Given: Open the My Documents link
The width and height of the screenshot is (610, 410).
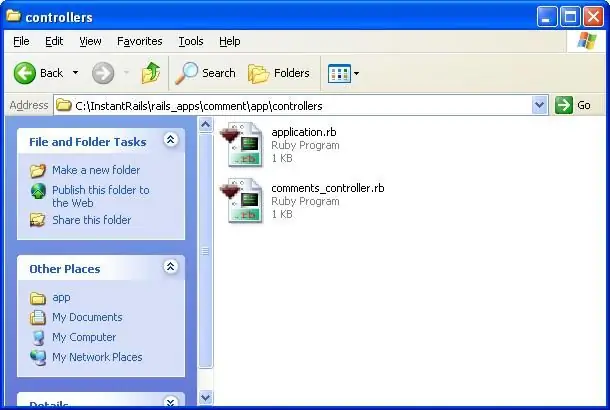Looking at the screenshot, I should (x=87, y=317).
